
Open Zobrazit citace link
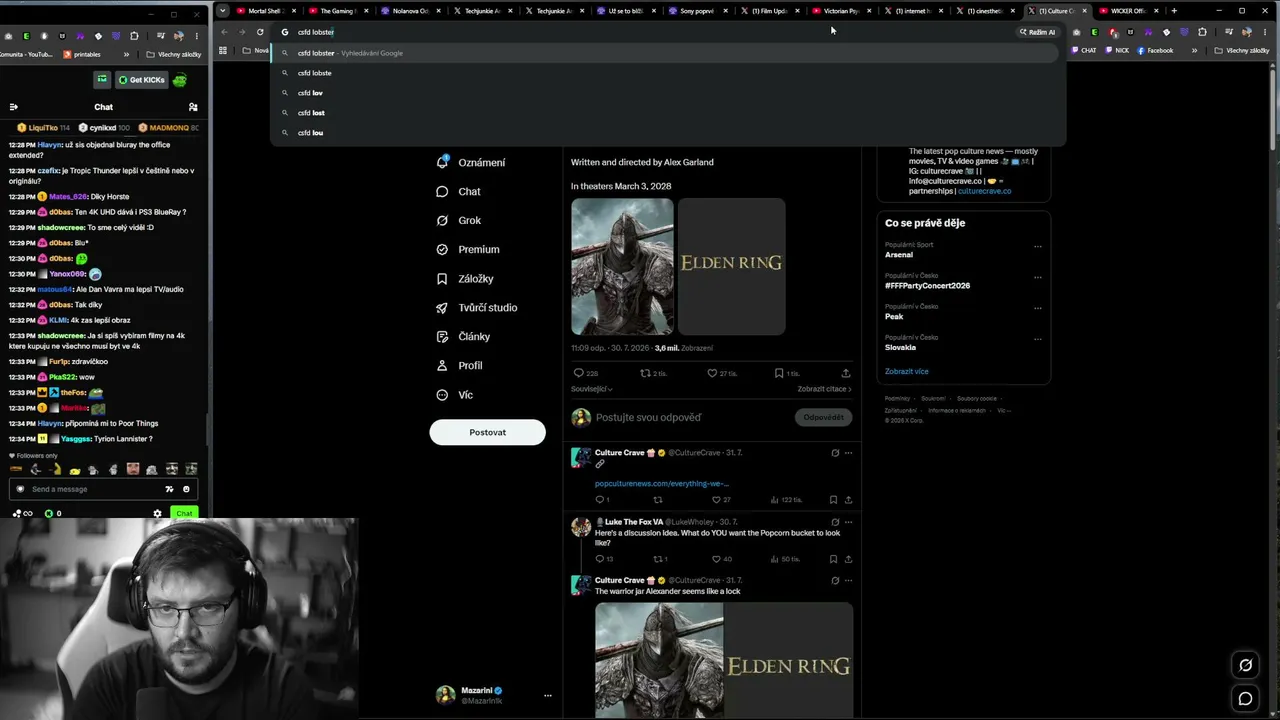tap(824, 389)
